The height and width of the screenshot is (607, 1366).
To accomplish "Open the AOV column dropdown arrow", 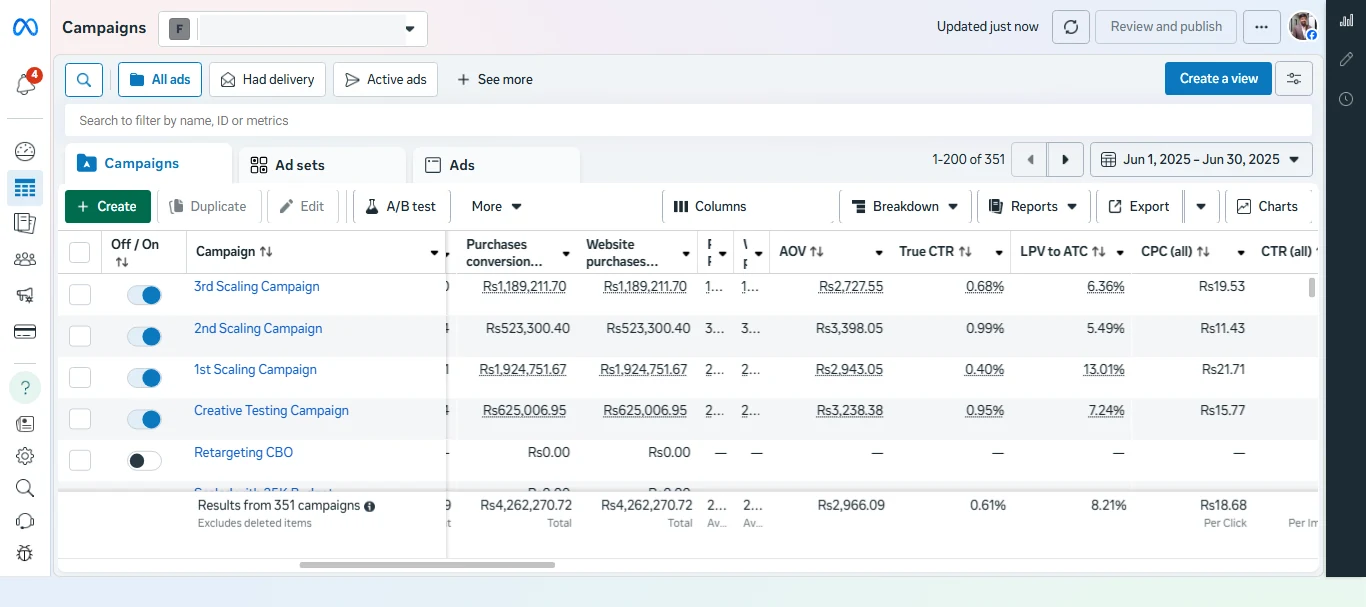I will (879, 253).
